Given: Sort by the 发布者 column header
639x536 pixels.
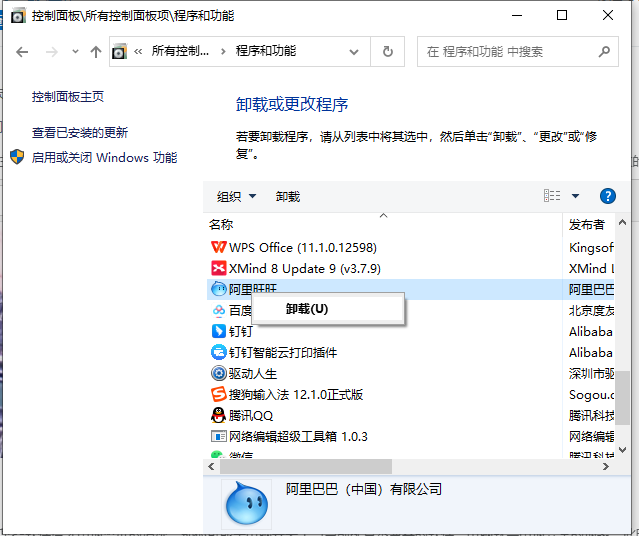Looking at the screenshot, I should click(x=589, y=224).
